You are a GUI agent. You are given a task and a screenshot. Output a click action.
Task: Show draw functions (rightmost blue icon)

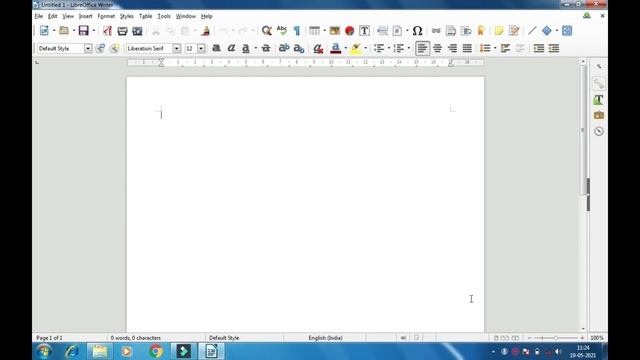point(567,31)
